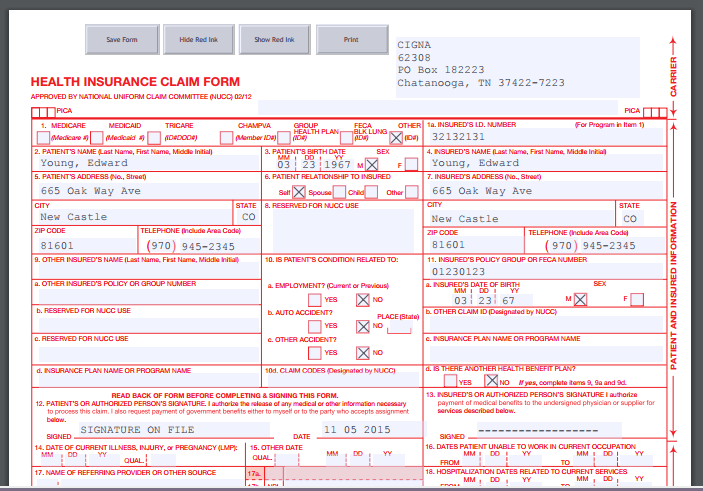The width and height of the screenshot is (703, 491).
Task: Check the Tricare checkbox
Action: pos(154,138)
